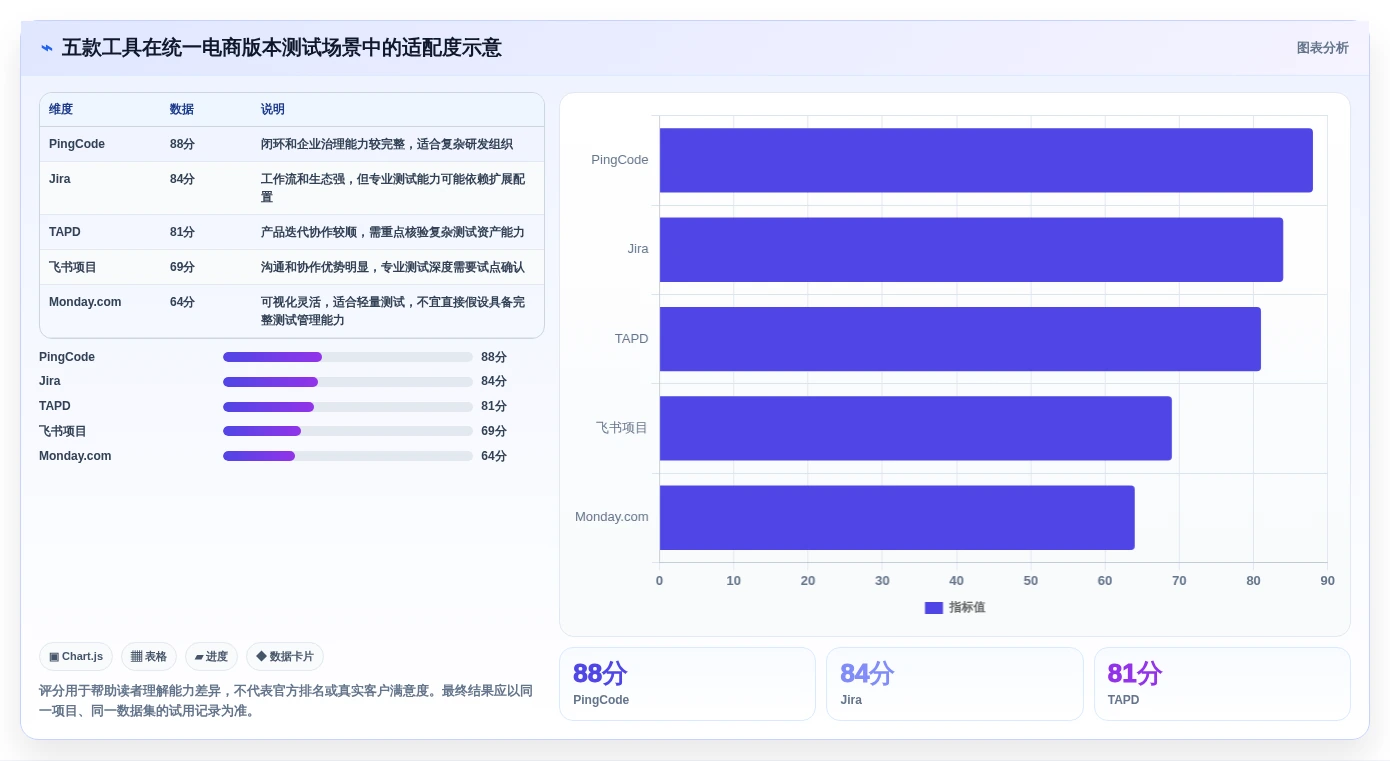The height and width of the screenshot is (761, 1390).
Task: Click the Monday.com bar in the chart
Action: 897,518
